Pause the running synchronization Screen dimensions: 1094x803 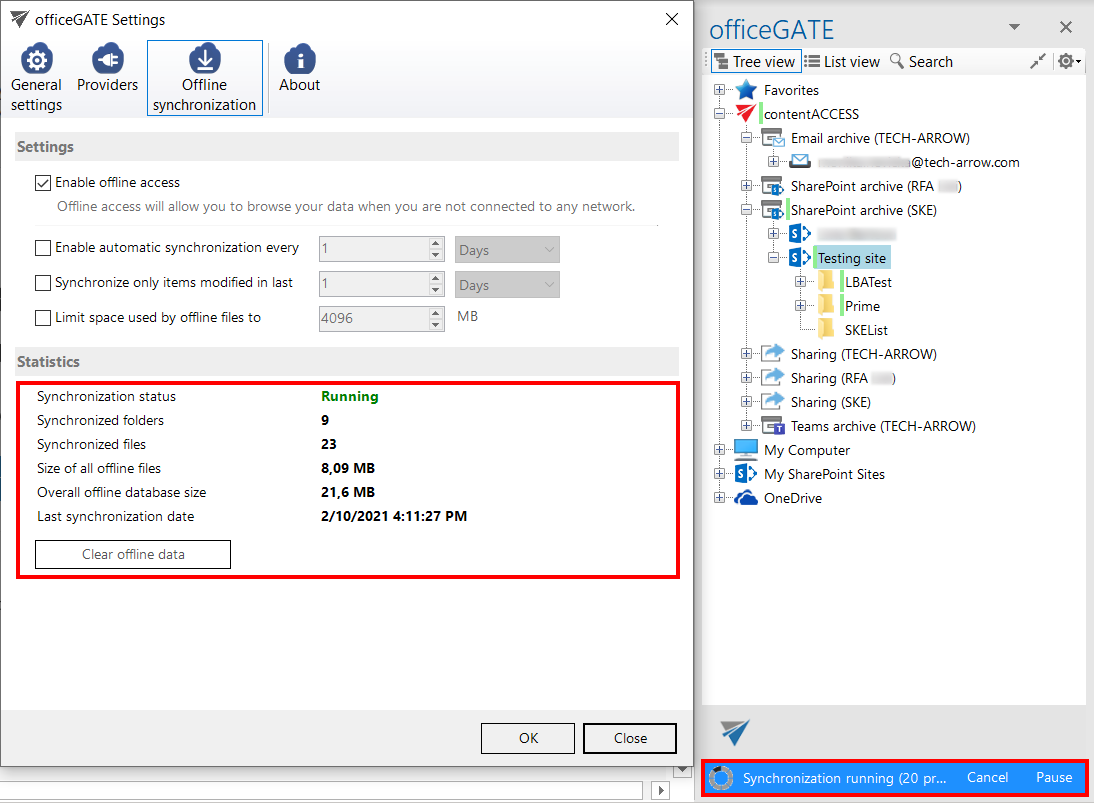[1053, 777]
